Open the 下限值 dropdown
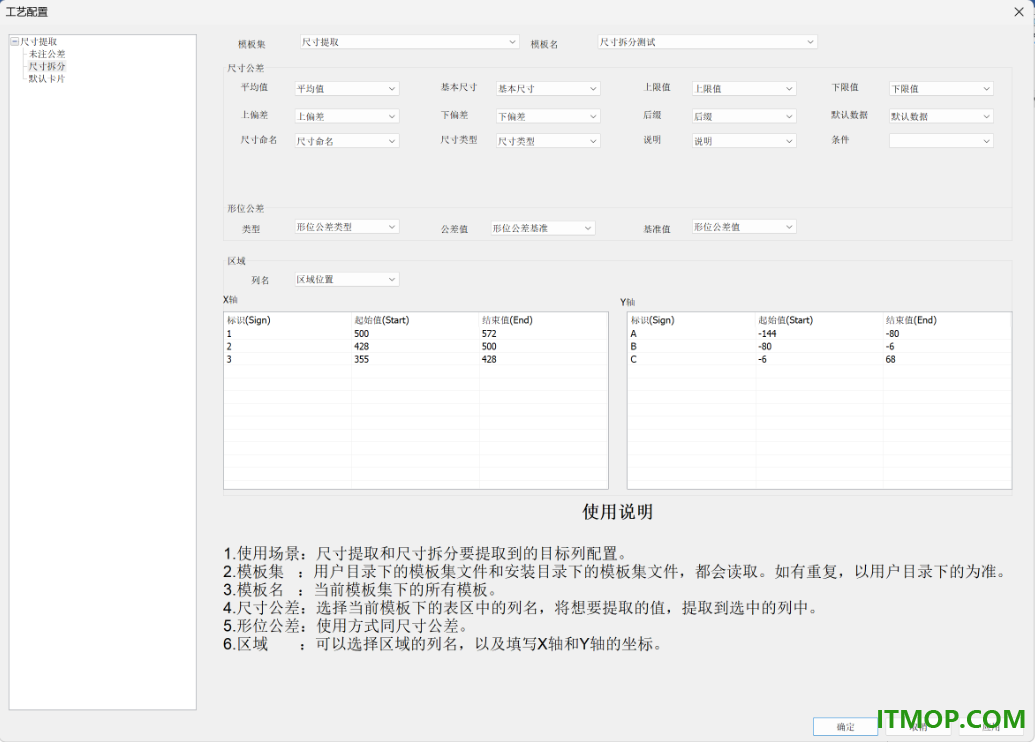This screenshot has width=1035, height=742. [941, 88]
